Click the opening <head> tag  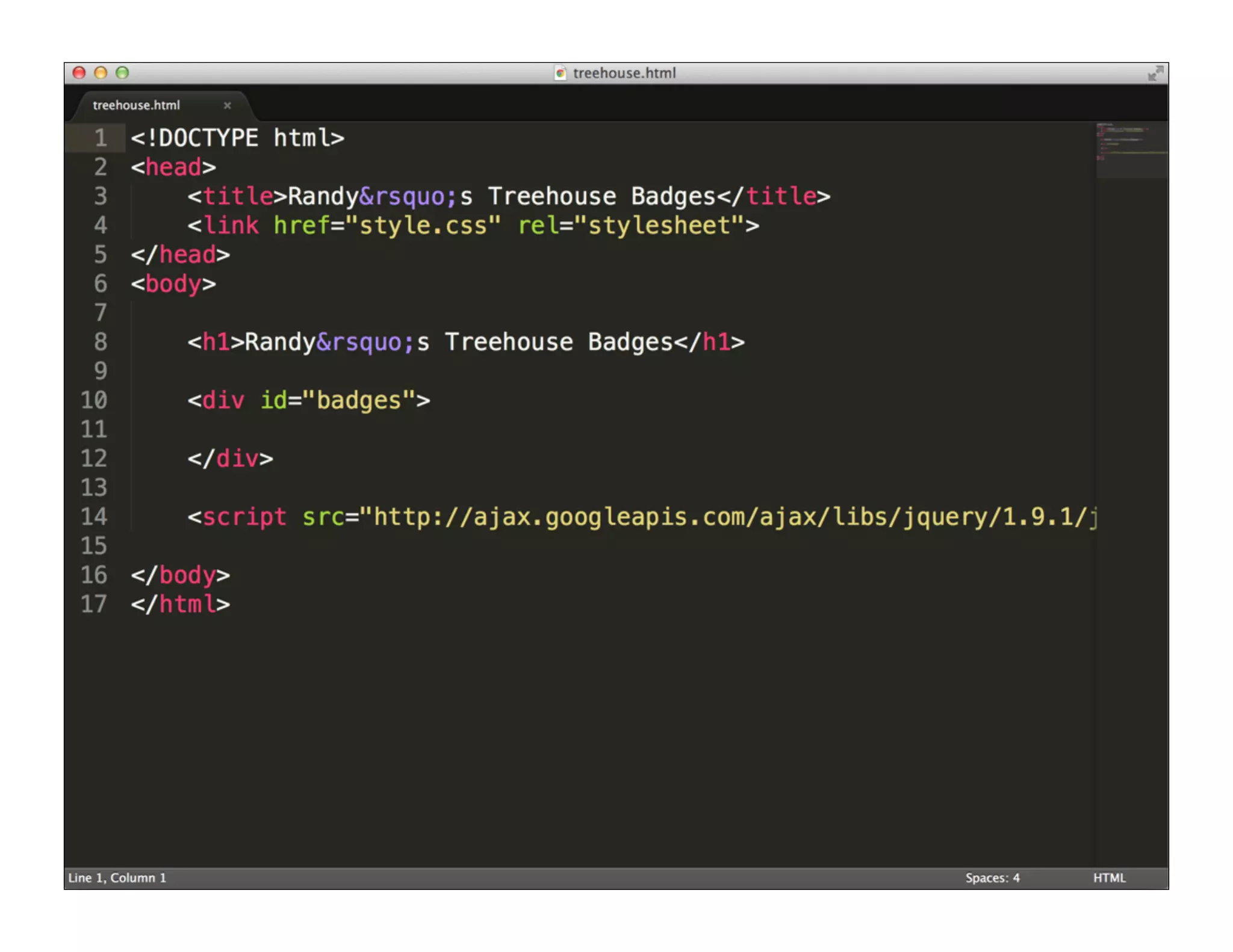173,167
